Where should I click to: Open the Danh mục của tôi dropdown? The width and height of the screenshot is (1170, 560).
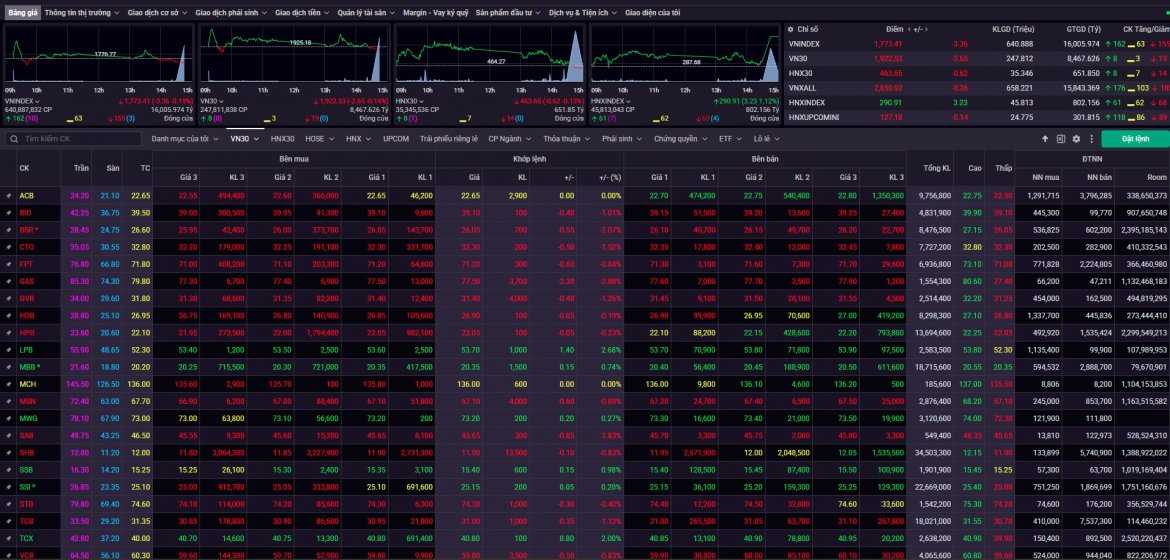(x=185, y=139)
